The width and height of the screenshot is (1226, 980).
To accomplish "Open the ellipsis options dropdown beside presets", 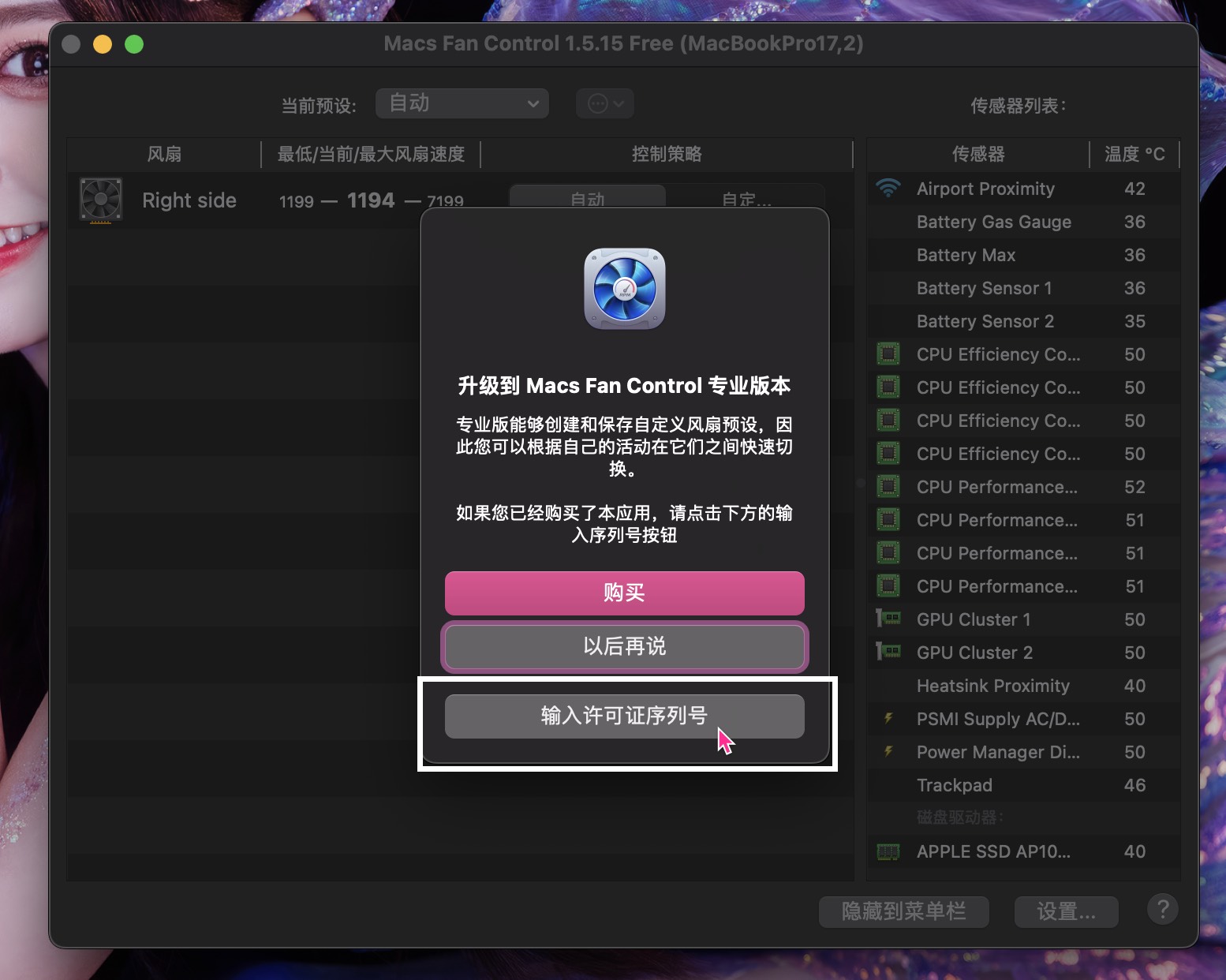I will (x=604, y=103).
